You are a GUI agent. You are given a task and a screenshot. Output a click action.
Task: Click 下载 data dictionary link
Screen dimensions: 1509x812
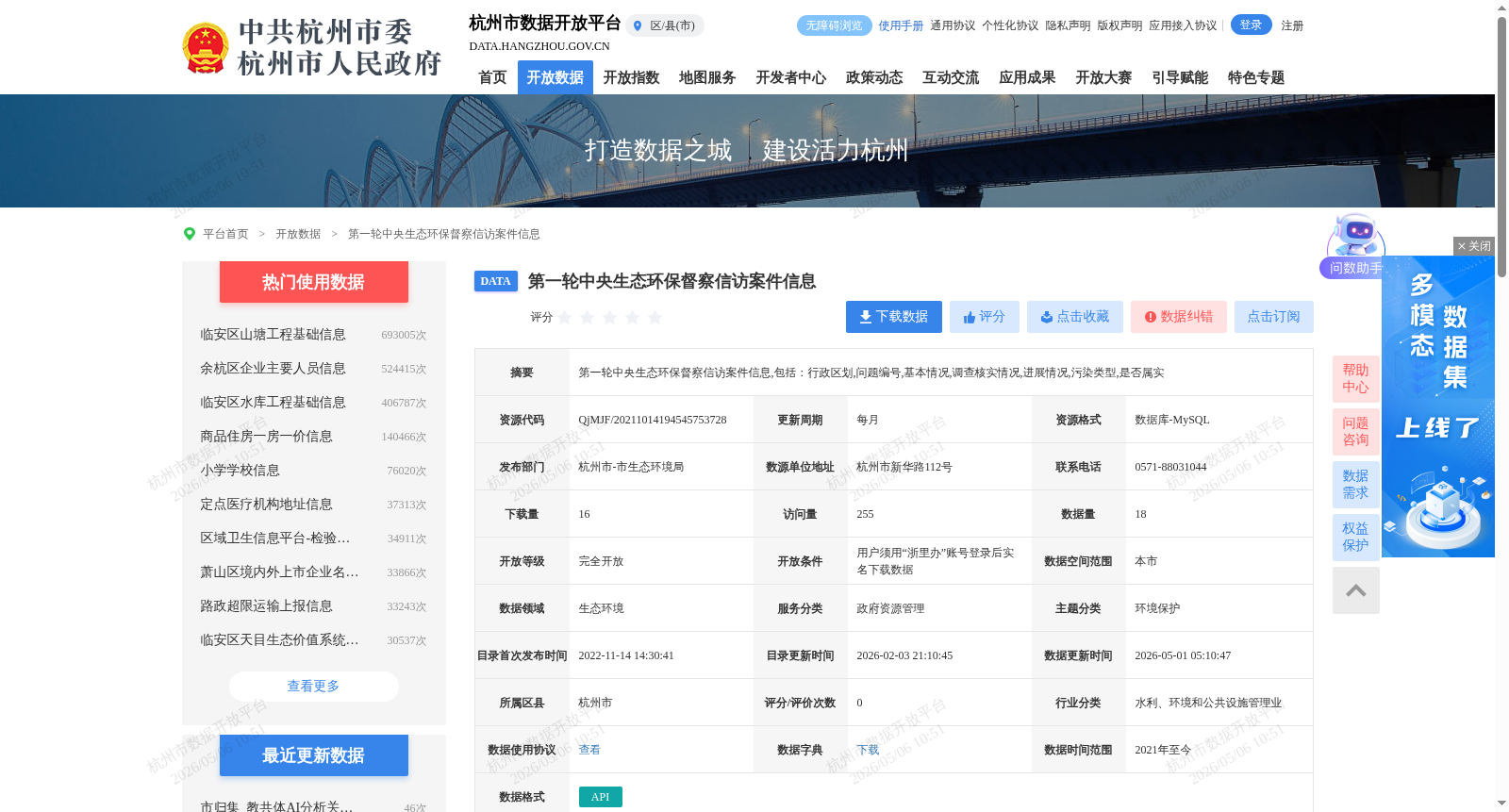[868, 750]
